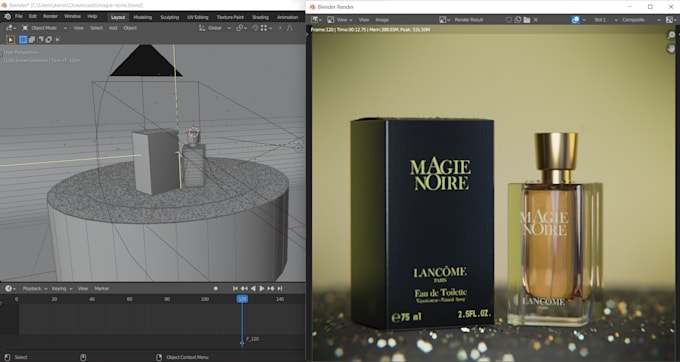
Task: Open the Edit menu
Action: (x=33, y=16)
